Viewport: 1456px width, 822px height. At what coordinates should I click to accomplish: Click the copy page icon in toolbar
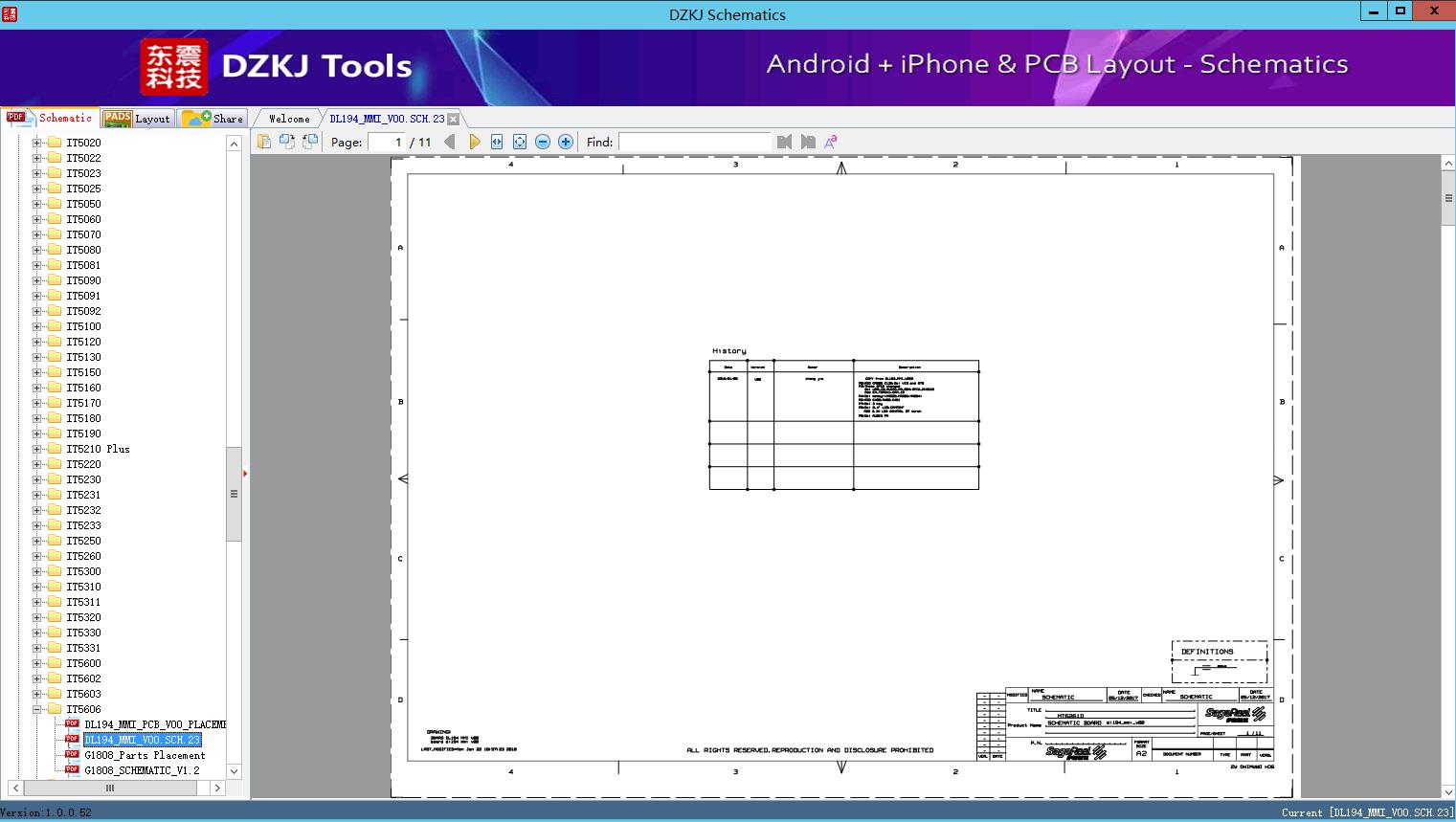tap(264, 142)
